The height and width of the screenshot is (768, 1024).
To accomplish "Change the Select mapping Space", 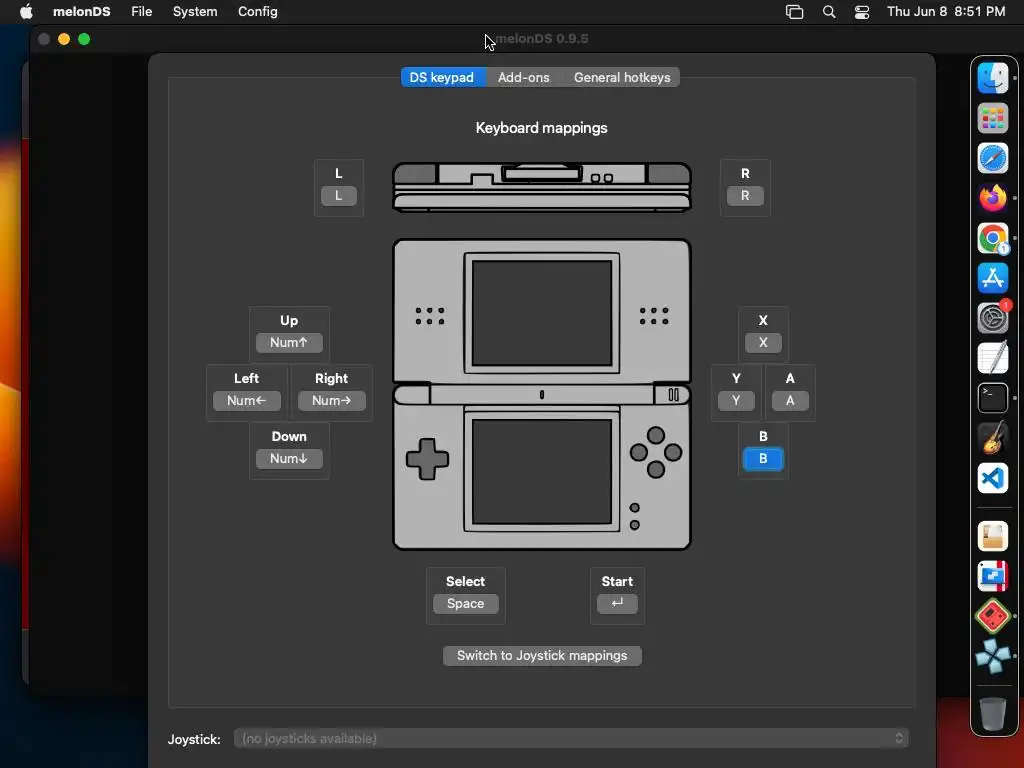I will tap(466, 604).
